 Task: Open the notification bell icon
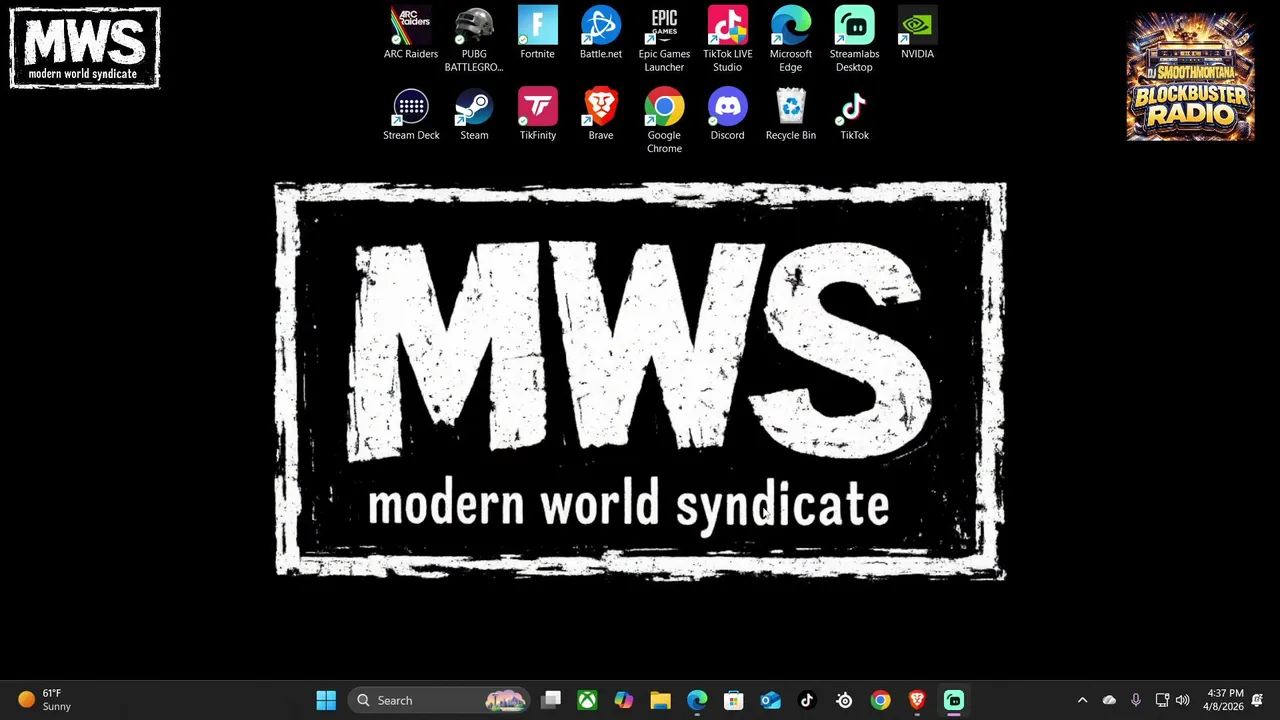(x=1258, y=701)
